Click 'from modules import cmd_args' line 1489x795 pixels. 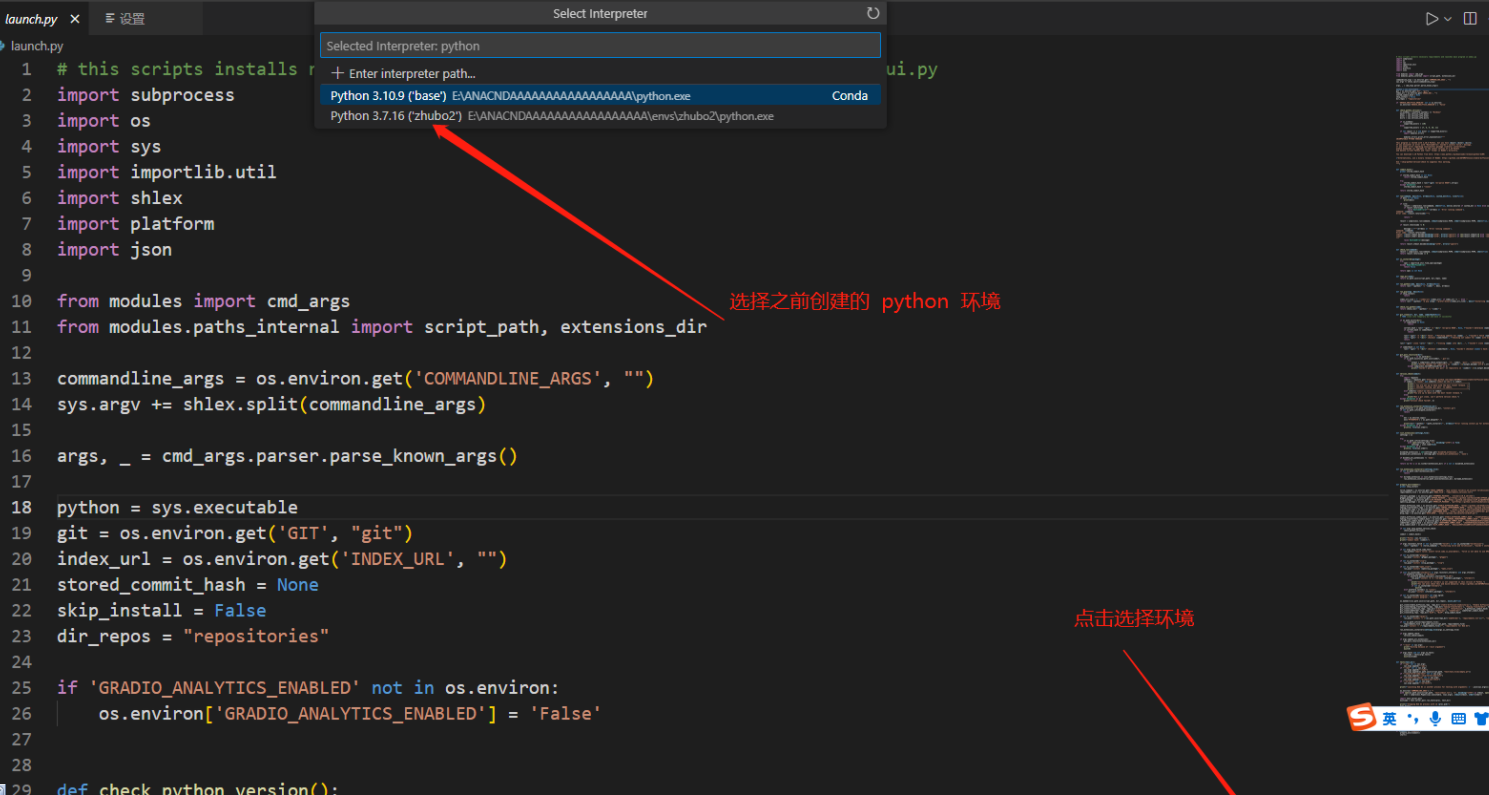204,301
